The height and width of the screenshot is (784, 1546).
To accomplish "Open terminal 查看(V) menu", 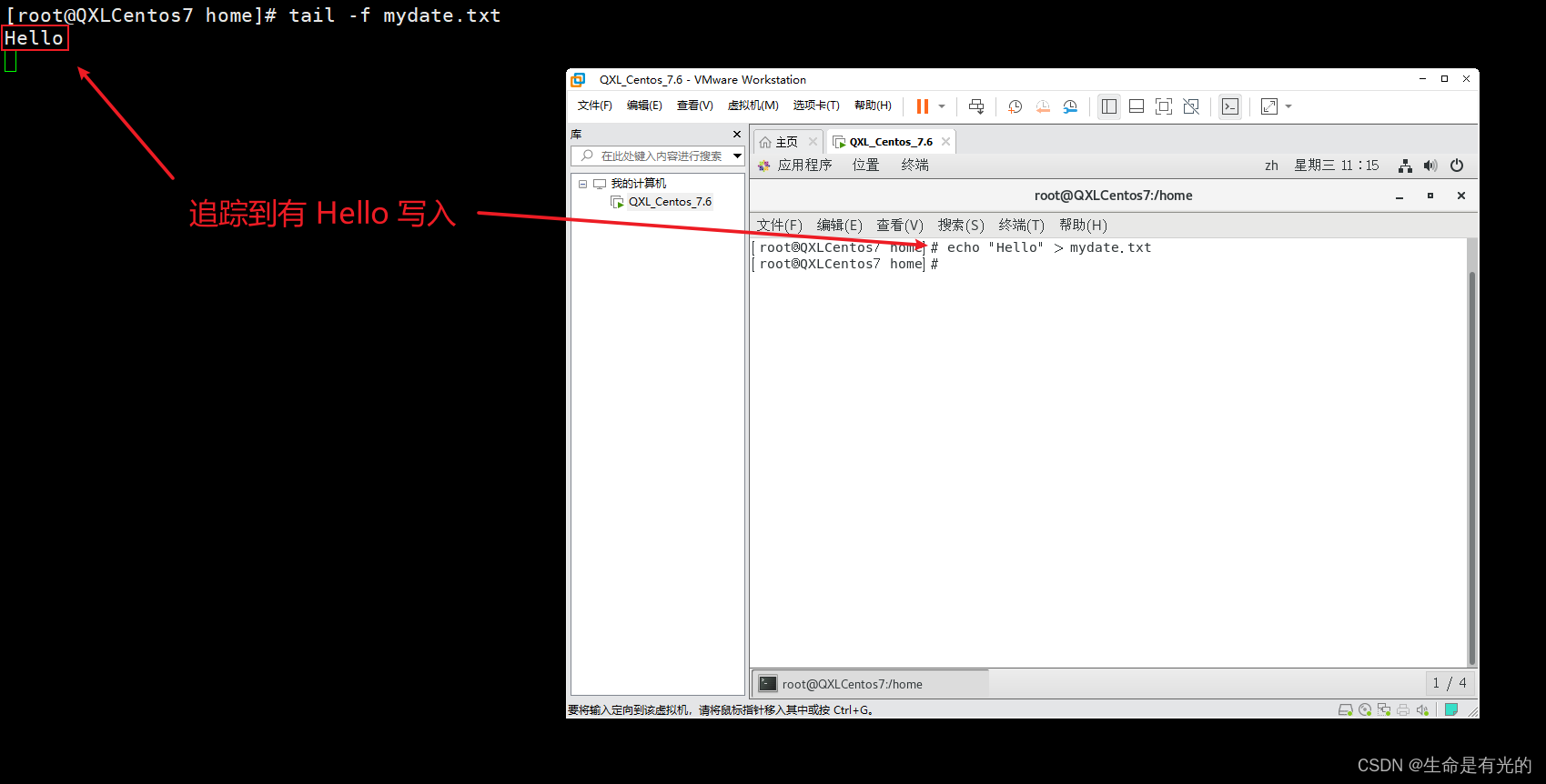I will 900,225.
